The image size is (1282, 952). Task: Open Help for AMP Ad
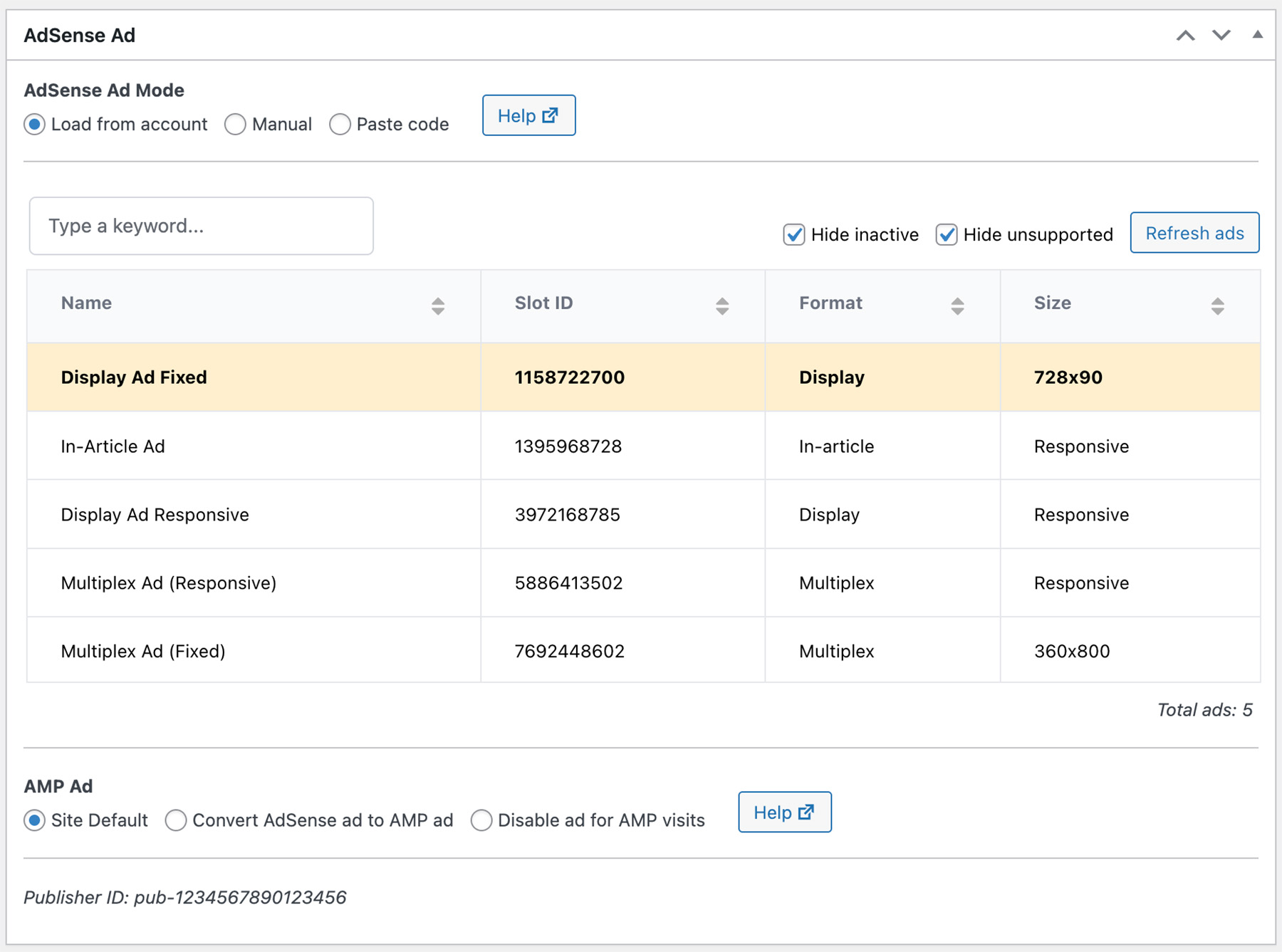(784, 812)
